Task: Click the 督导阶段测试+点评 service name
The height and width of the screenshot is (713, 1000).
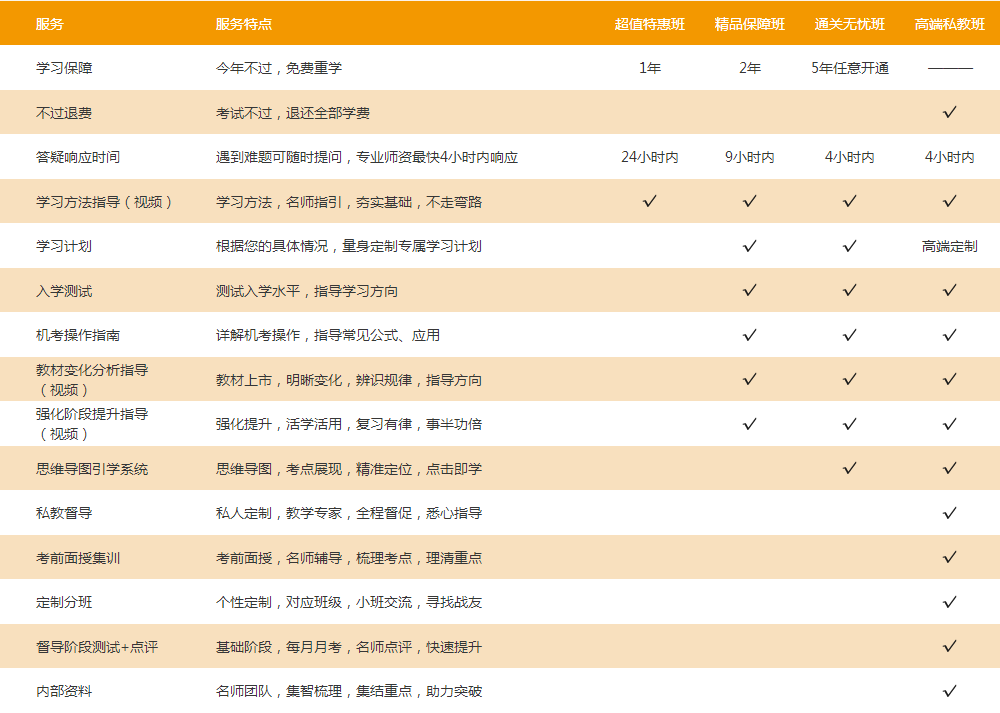Action: tap(97, 647)
